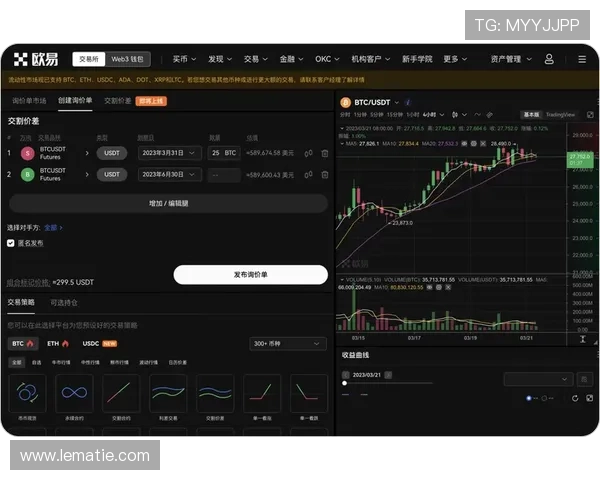Open the 4小时 timeframe dropdown
The height and width of the screenshot is (480, 600).
click(x=433, y=115)
